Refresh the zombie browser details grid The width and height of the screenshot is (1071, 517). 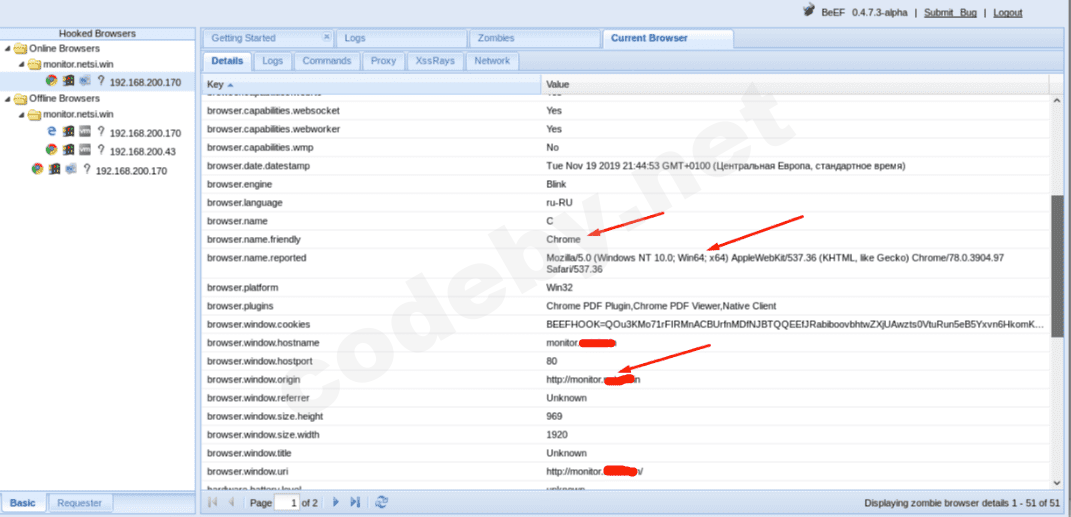tap(381, 503)
